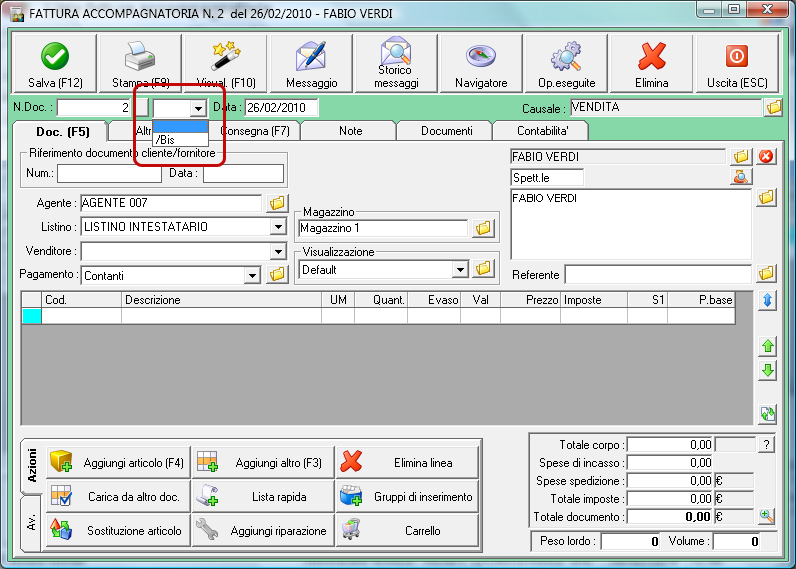The width and height of the screenshot is (796, 569).
Task: Click the Agente field AGENTE 007
Action: pos(172,203)
